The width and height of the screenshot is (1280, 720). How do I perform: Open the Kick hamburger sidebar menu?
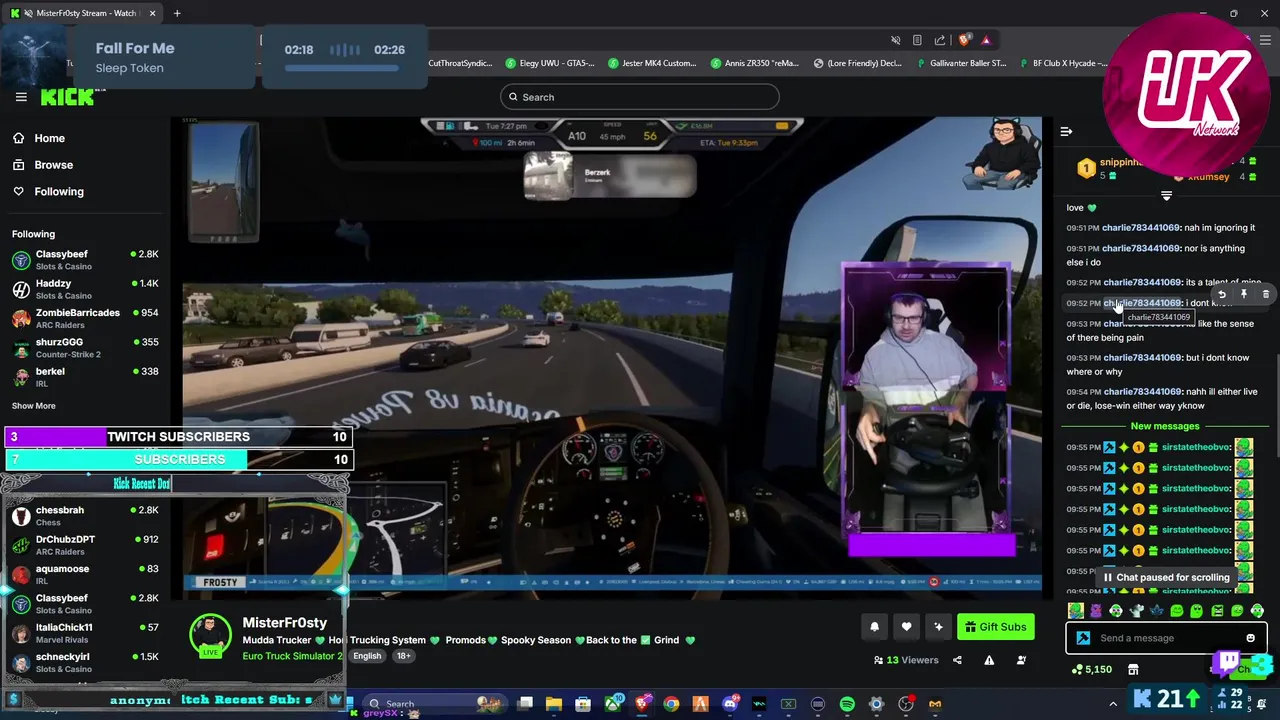click(x=21, y=97)
